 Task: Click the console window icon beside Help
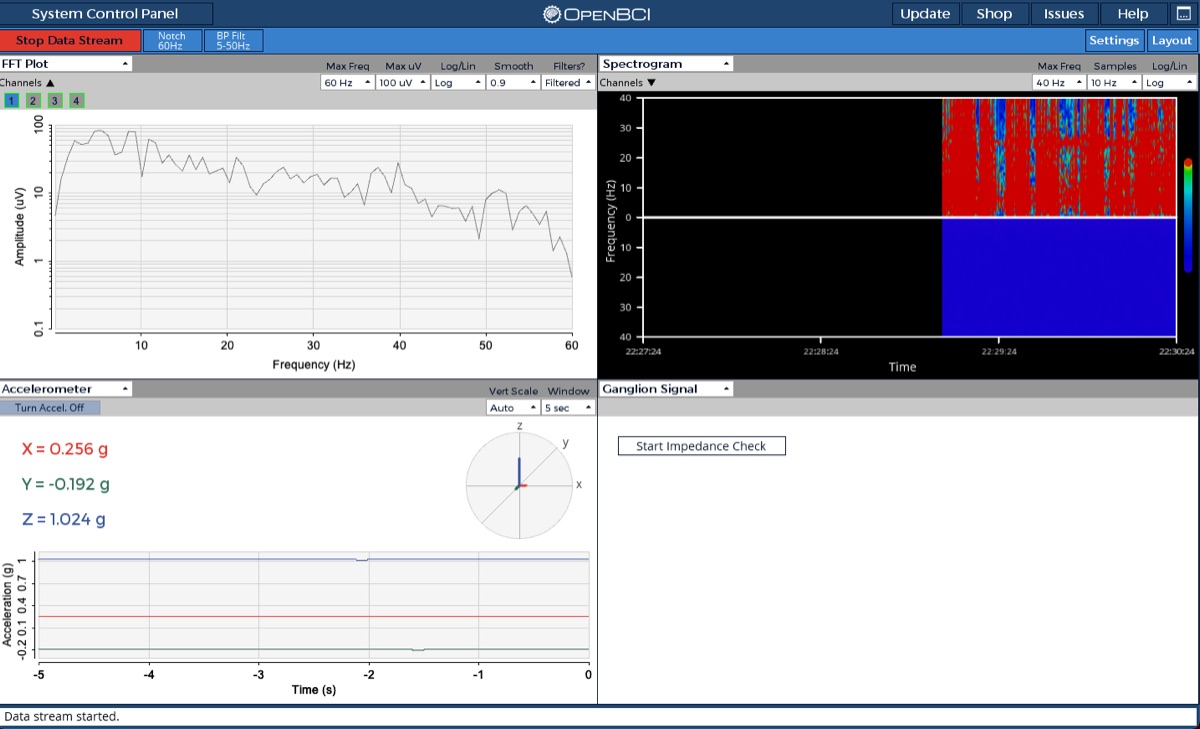pyautogui.click(x=1183, y=14)
